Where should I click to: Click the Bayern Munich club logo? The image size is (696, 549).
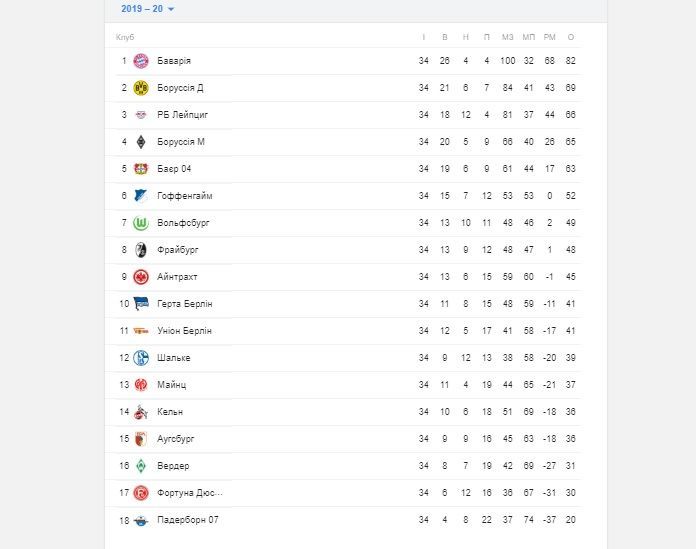tap(141, 61)
